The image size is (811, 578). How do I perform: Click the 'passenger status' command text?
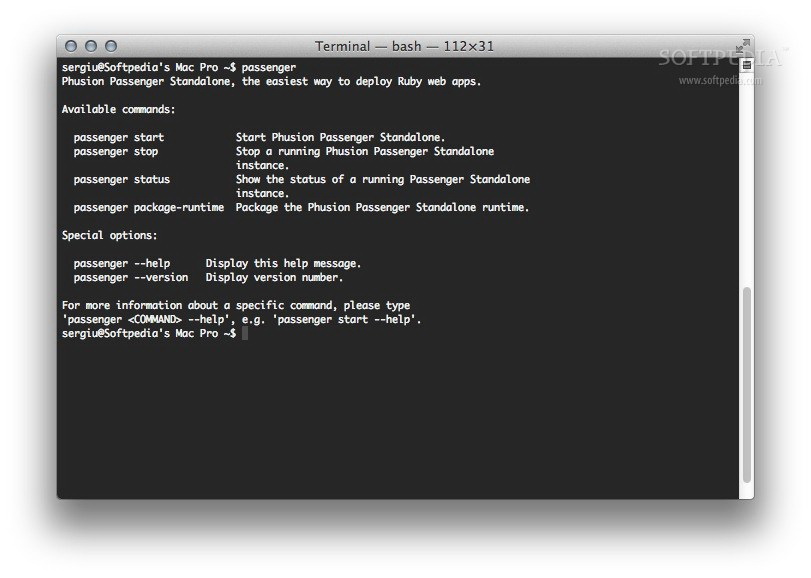[122, 179]
